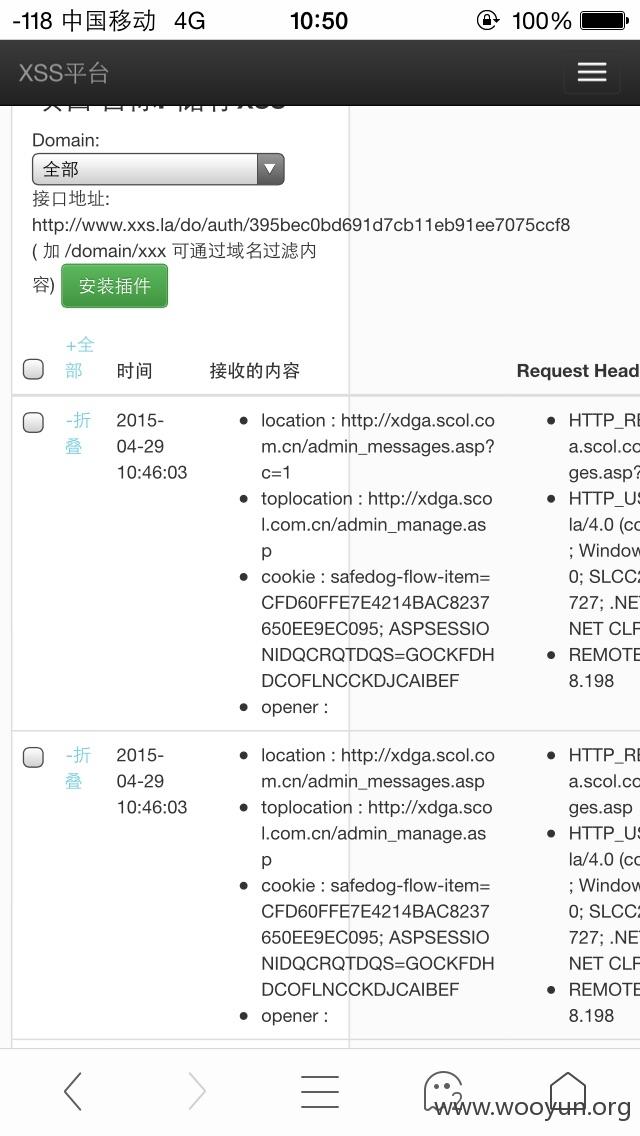Click the 时间 column header
Viewport: 640px width, 1136px height.
point(135,371)
